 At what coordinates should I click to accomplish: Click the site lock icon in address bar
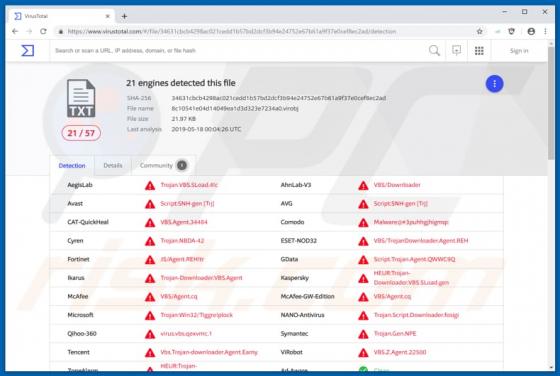[x=61, y=31]
